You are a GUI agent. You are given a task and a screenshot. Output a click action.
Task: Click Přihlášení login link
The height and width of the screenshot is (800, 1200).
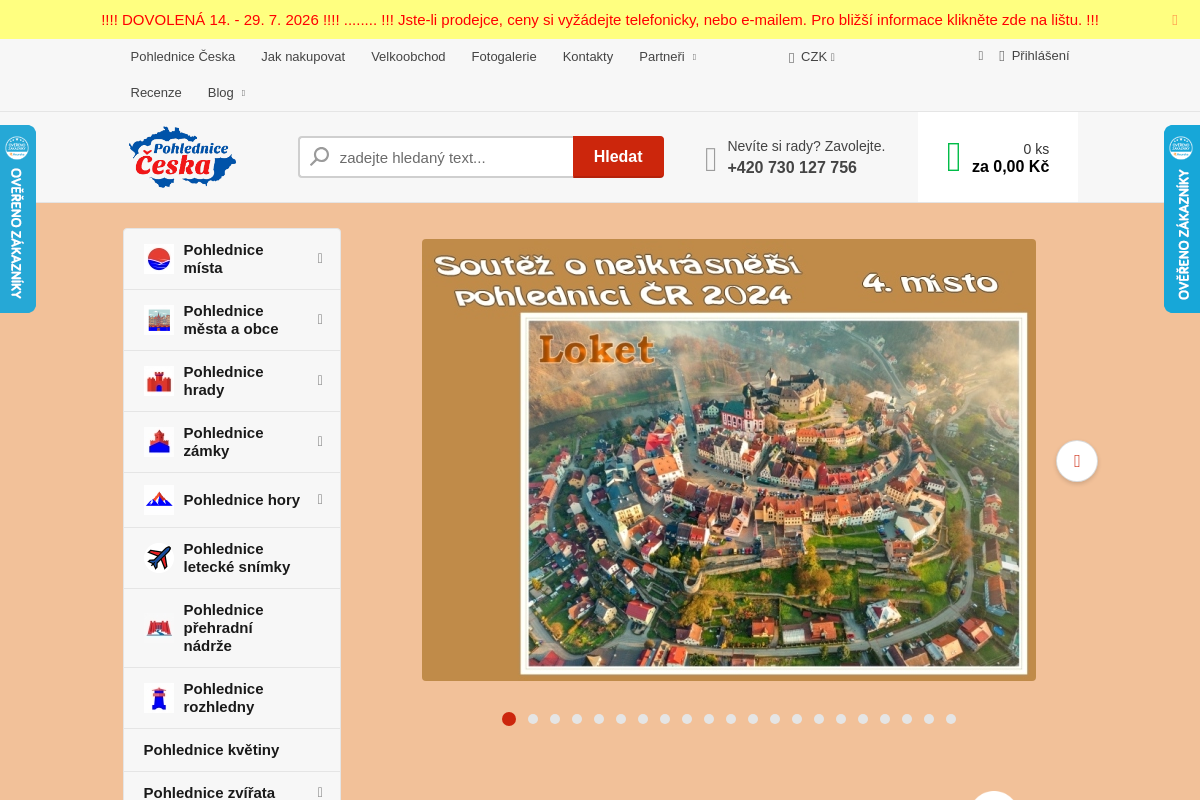point(1040,56)
